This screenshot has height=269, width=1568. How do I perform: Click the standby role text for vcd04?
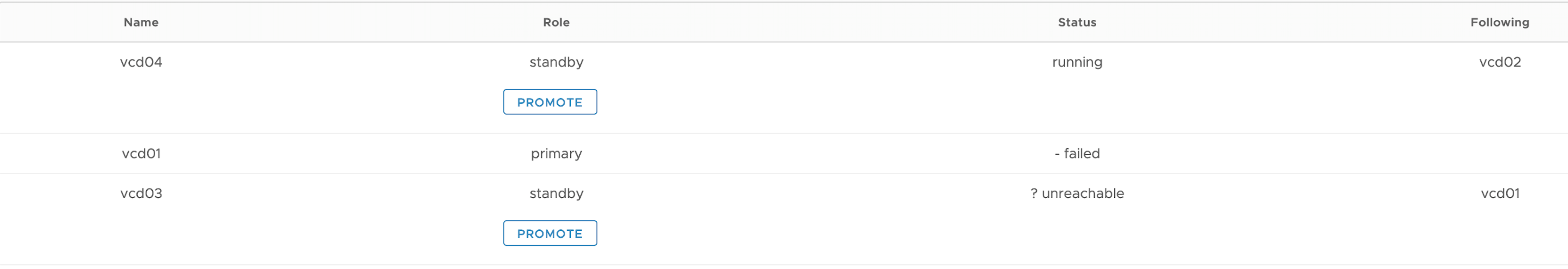[556, 62]
